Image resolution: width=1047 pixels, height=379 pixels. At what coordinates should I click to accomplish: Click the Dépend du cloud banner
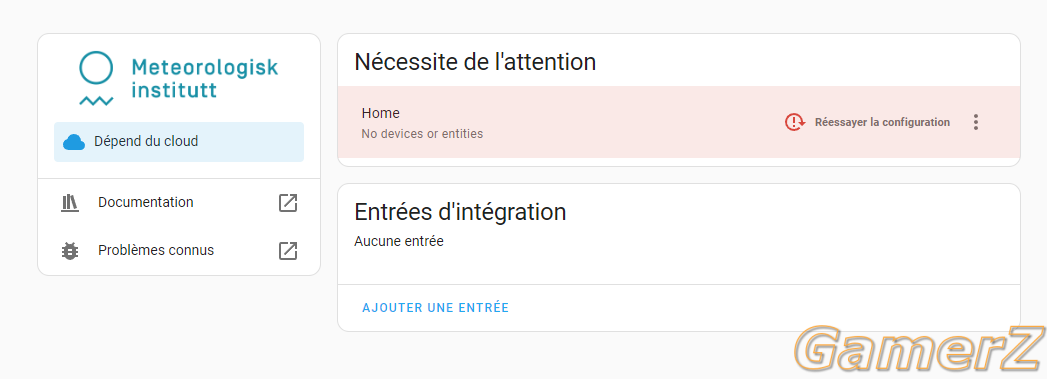click(x=179, y=142)
